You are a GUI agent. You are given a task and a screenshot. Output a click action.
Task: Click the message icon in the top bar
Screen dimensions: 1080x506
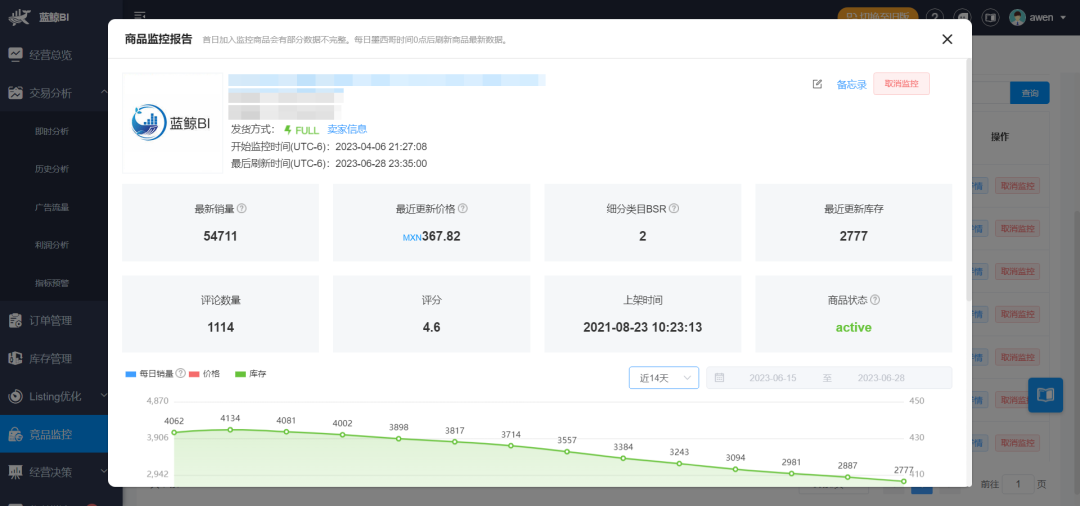[x=962, y=17]
